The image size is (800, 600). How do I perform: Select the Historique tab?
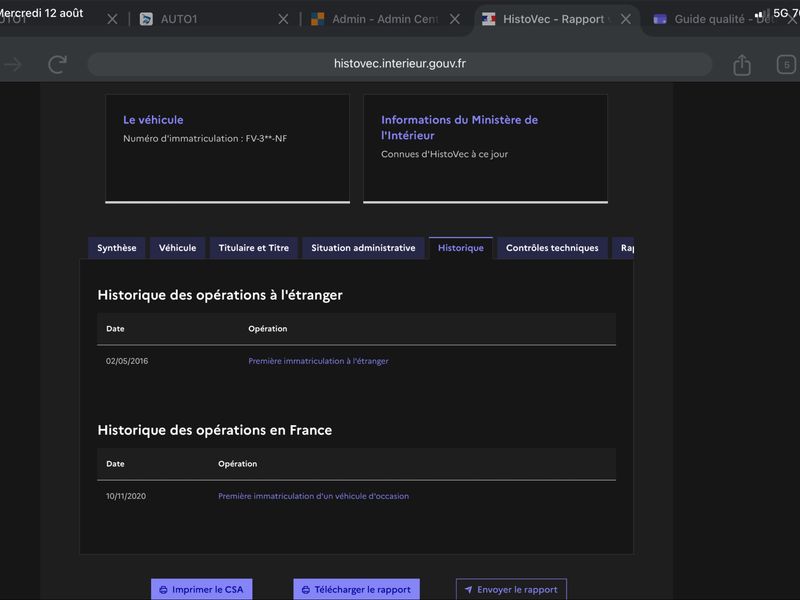pos(461,248)
